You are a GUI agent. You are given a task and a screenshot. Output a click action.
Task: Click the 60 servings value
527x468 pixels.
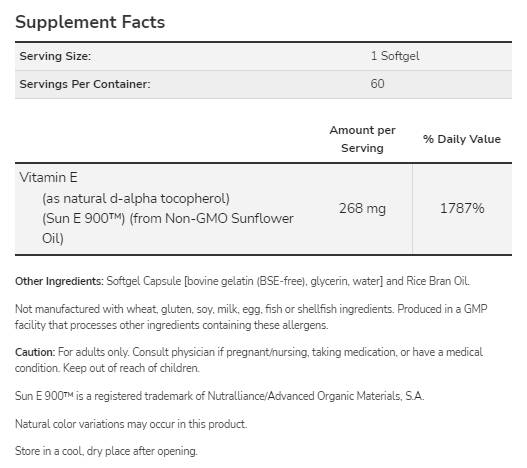(377, 84)
